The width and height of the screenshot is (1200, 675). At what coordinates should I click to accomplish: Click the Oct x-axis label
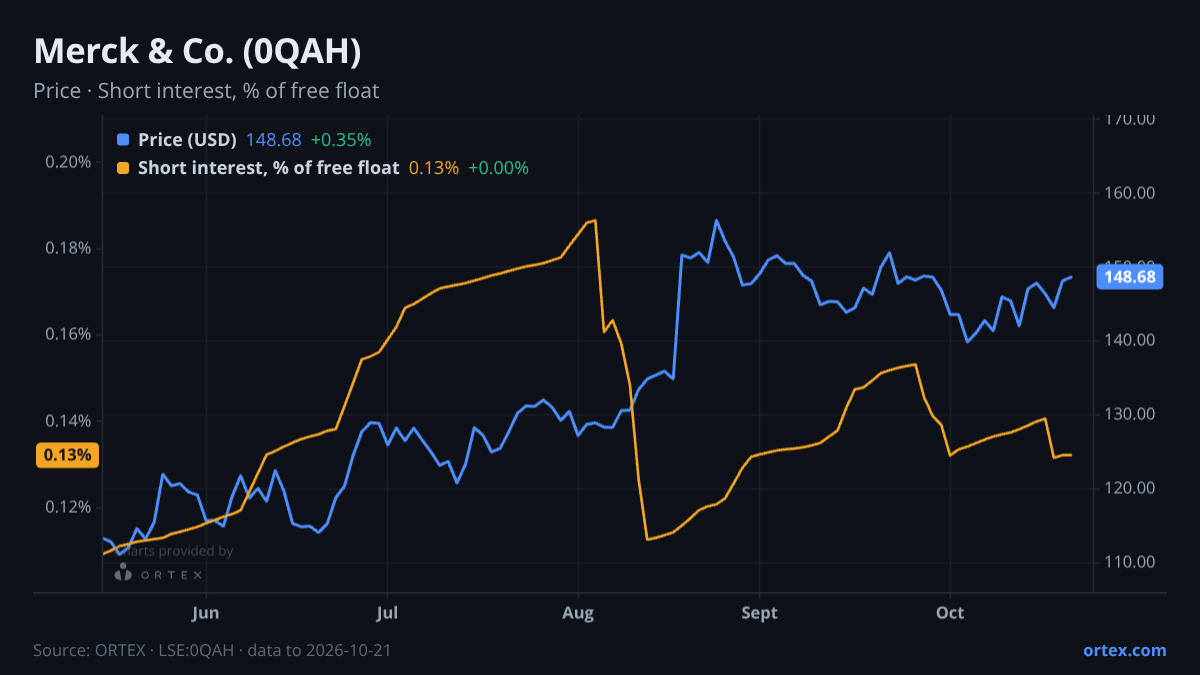[950, 612]
